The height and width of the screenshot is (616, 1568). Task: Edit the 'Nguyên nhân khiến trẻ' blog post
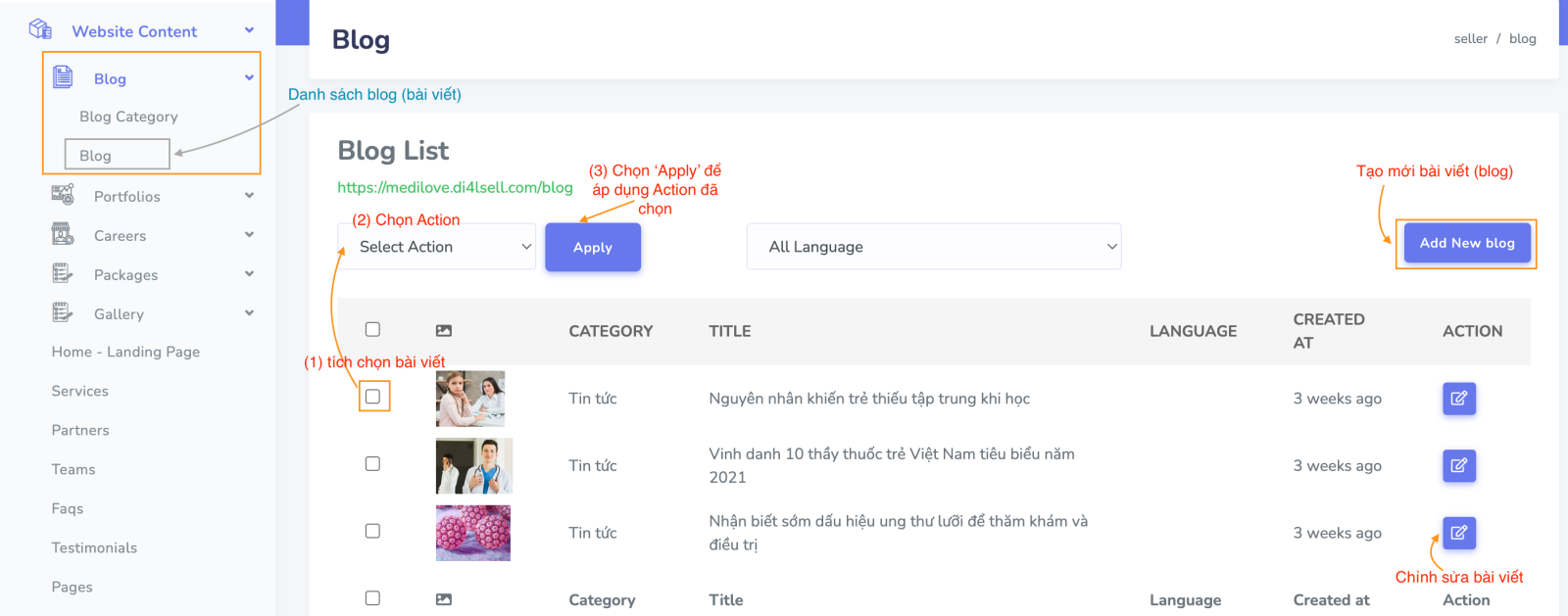(1458, 399)
